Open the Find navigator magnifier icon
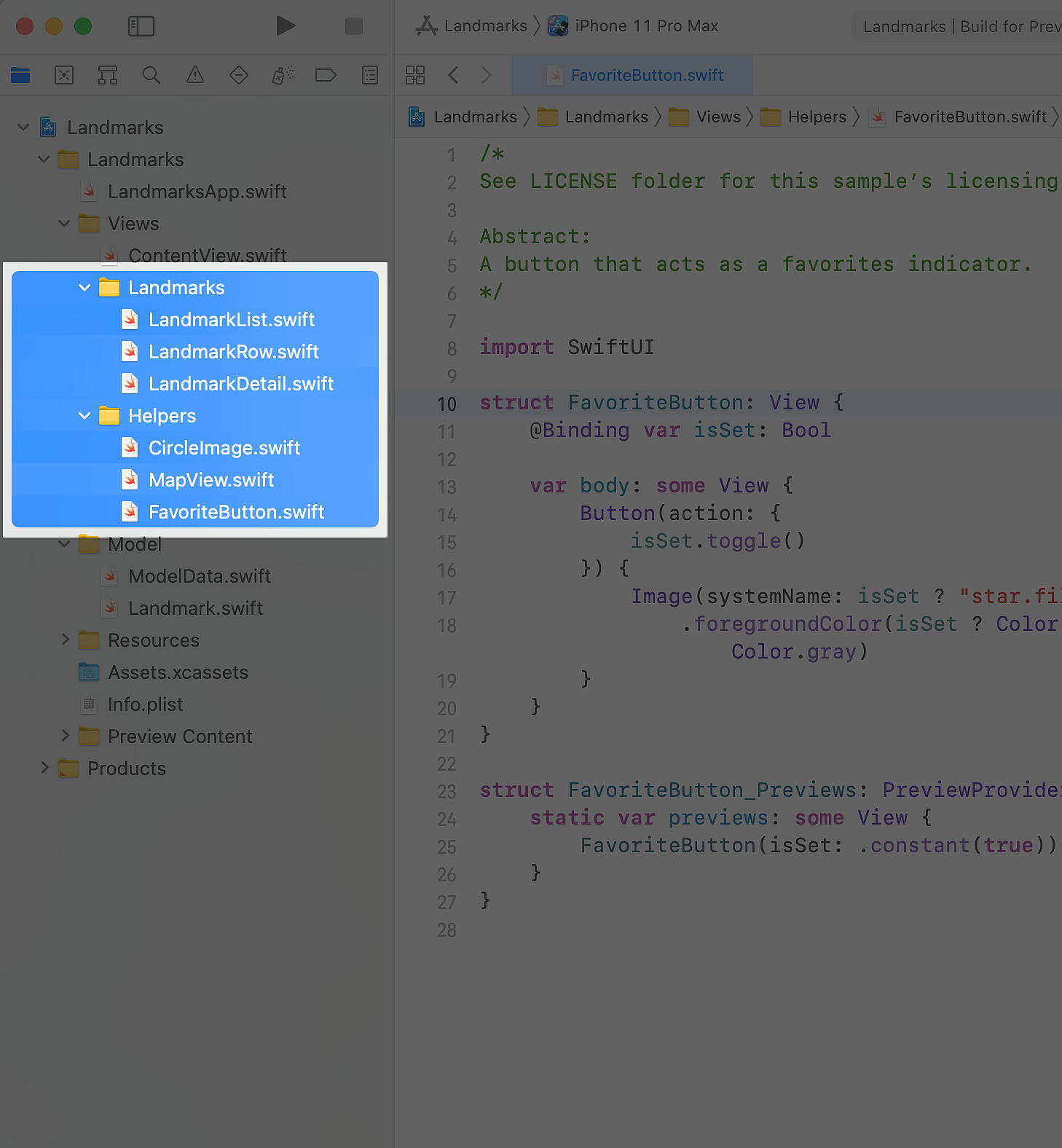Viewport: 1062px width, 1148px height. pyautogui.click(x=152, y=75)
